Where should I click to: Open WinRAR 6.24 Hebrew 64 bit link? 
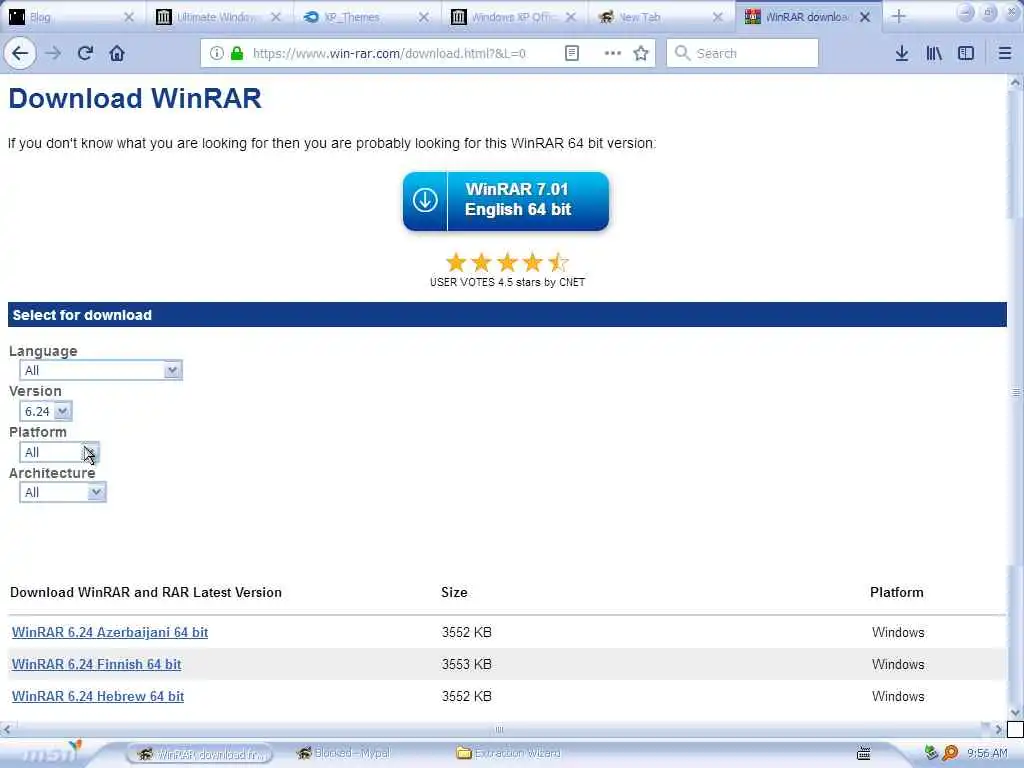click(97, 696)
